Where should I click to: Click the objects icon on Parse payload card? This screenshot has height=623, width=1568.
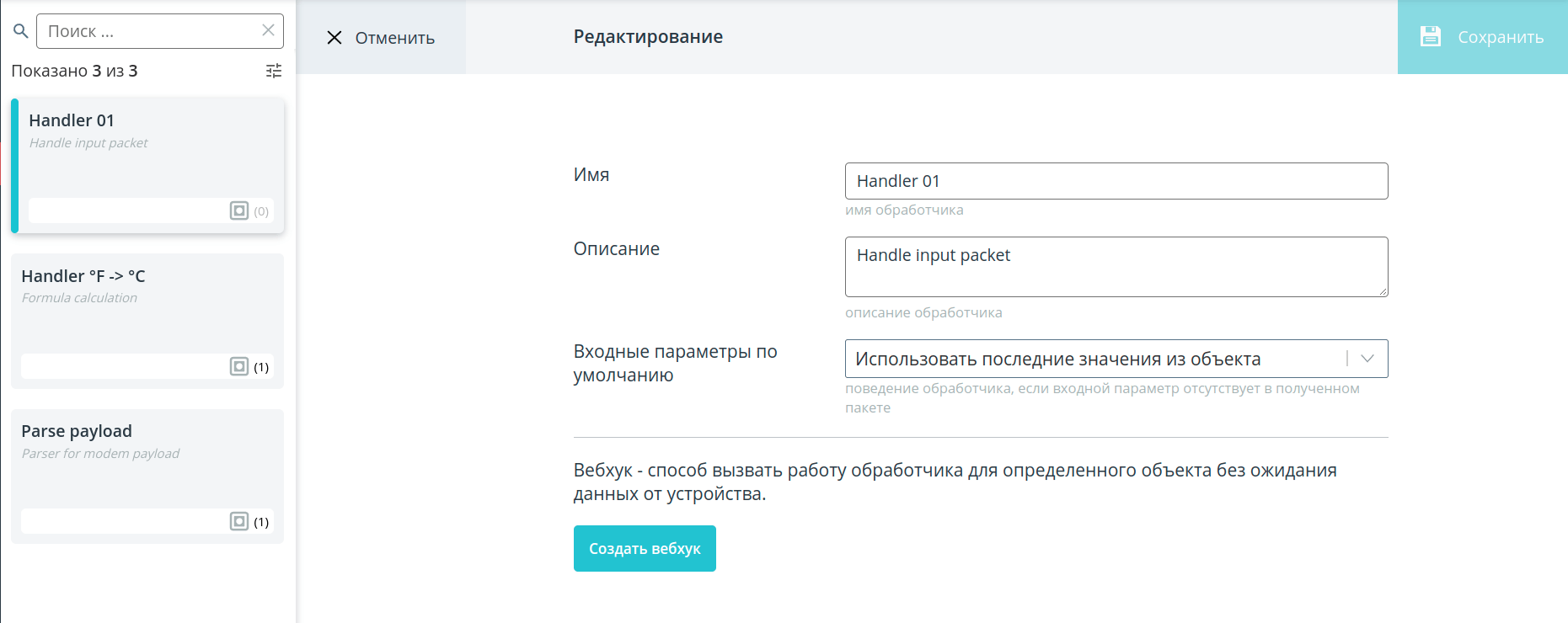click(x=239, y=521)
